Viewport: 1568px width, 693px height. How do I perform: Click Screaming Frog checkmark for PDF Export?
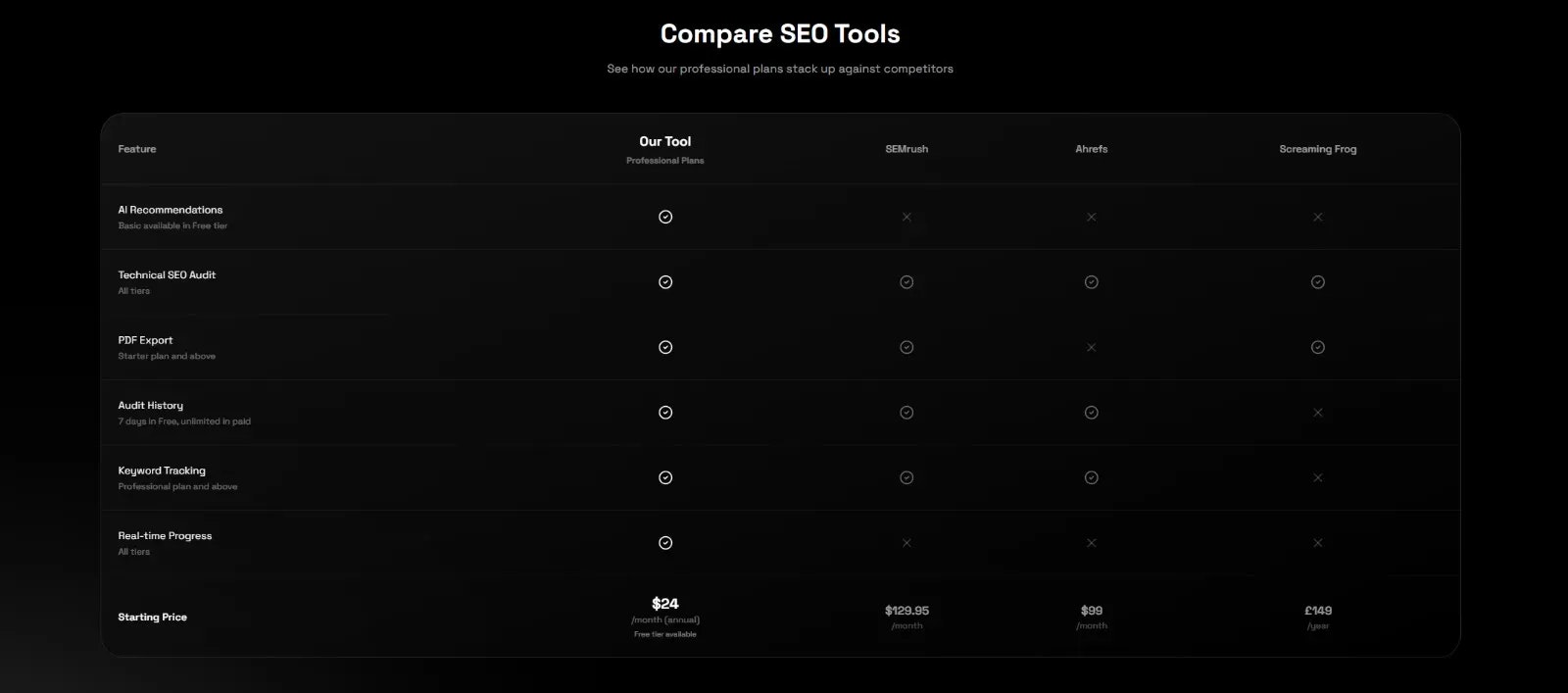1318,347
